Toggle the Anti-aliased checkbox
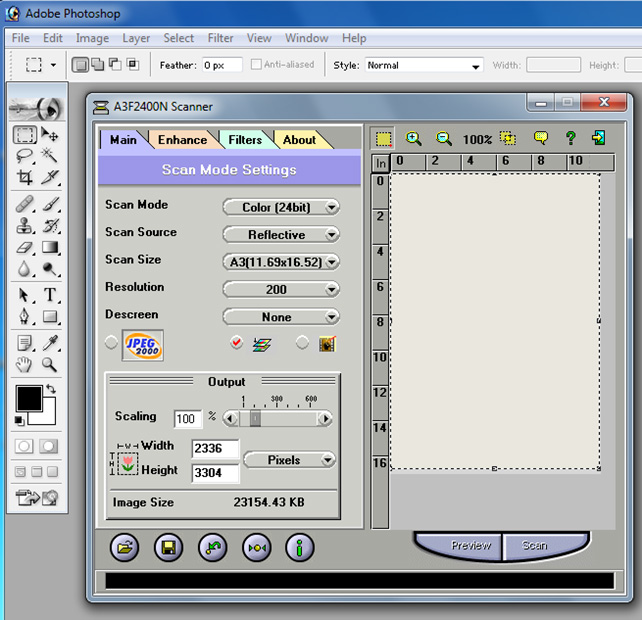The image size is (642, 620). pyautogui.click(x=256, y=64)
